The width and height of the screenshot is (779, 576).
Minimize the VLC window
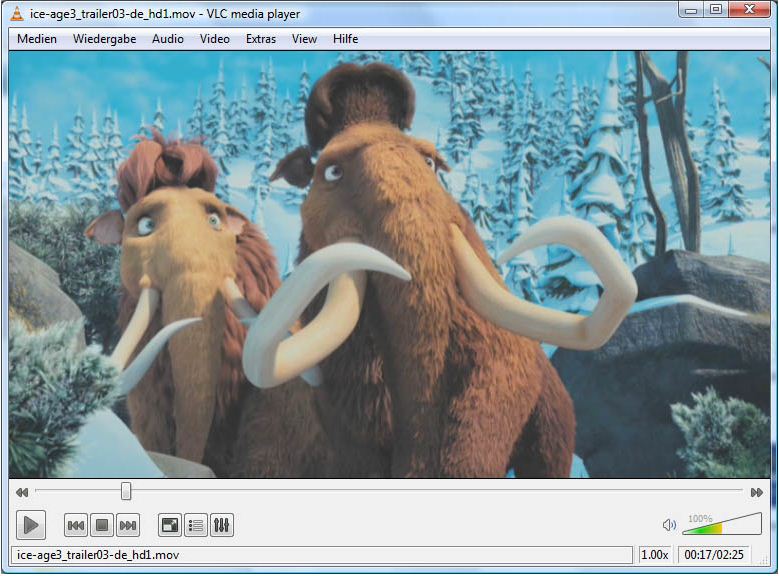pos(692,10)
